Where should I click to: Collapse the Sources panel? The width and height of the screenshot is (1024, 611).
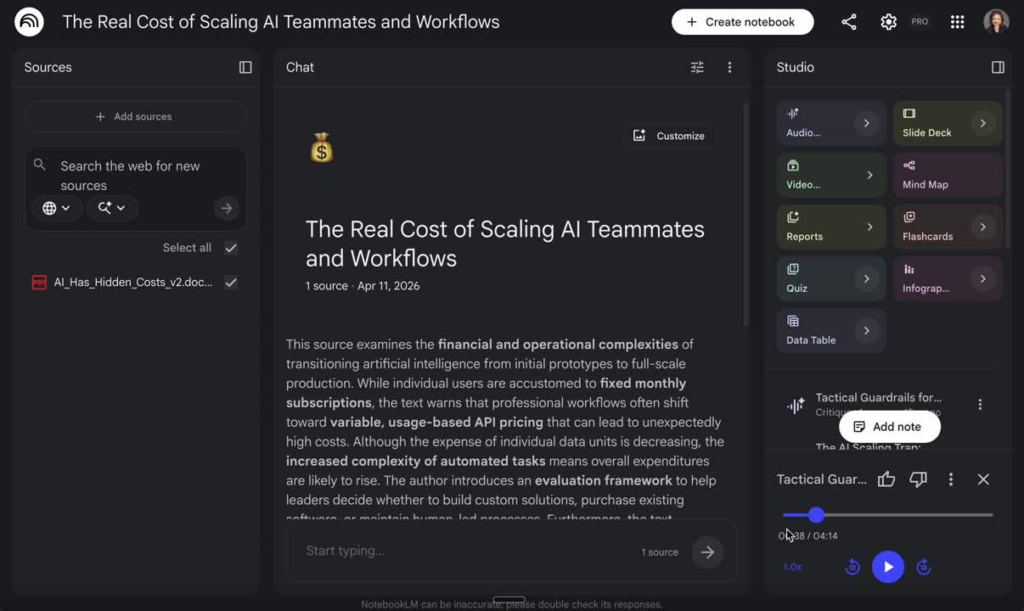click(245, 67)
